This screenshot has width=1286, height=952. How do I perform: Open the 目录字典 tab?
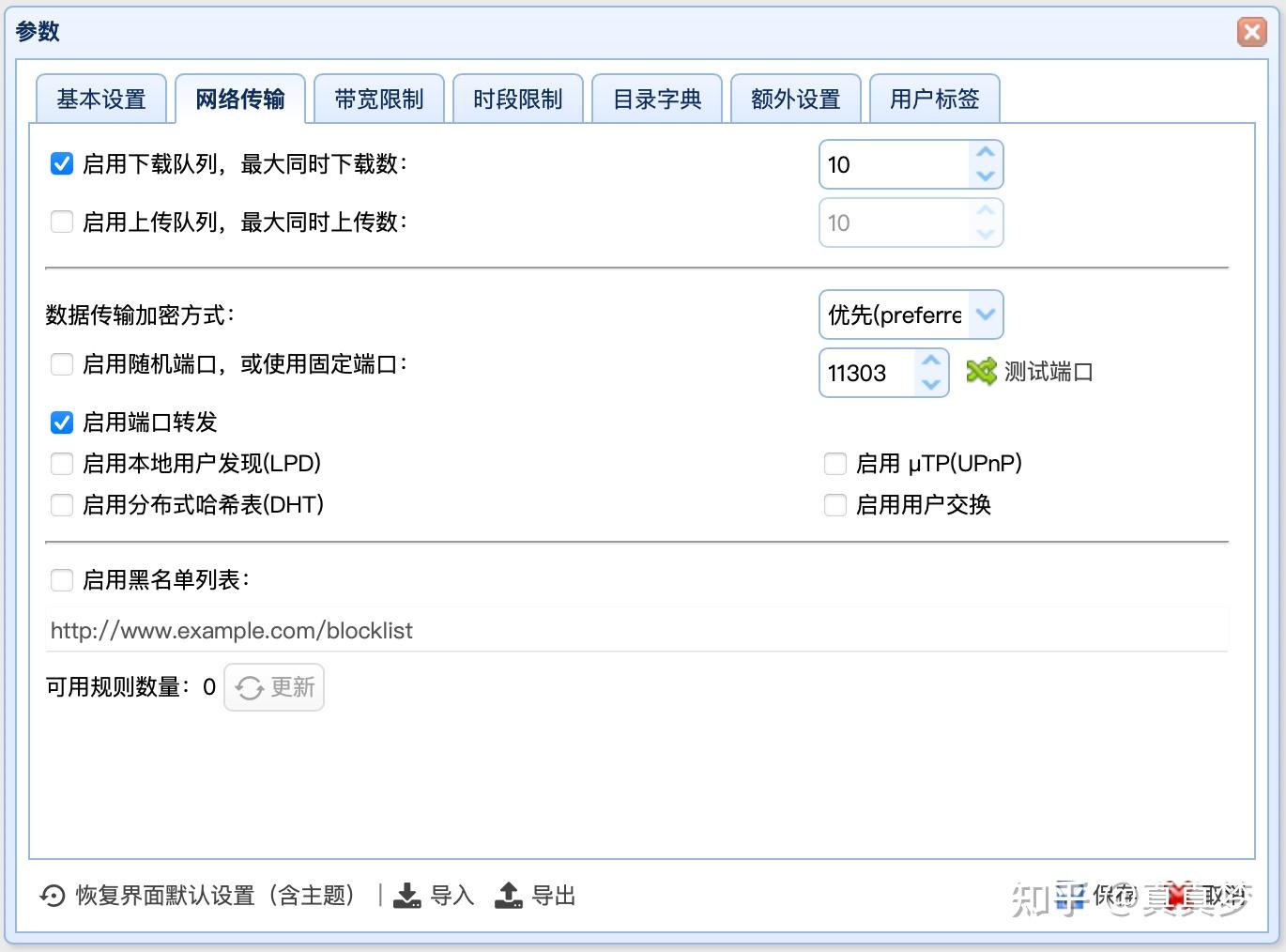657,100
